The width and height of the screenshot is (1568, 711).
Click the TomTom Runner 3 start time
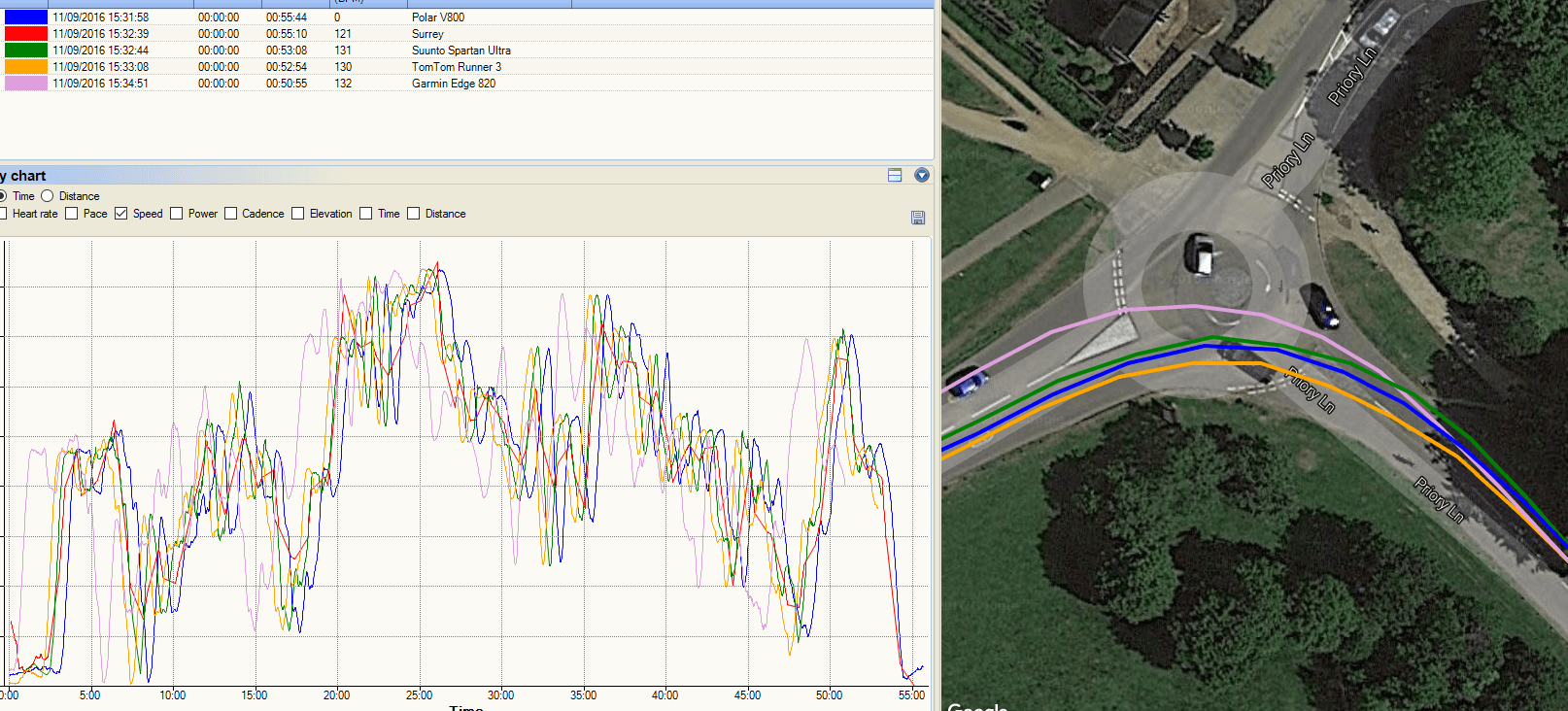pyautogui.click(x=101, y=67)
